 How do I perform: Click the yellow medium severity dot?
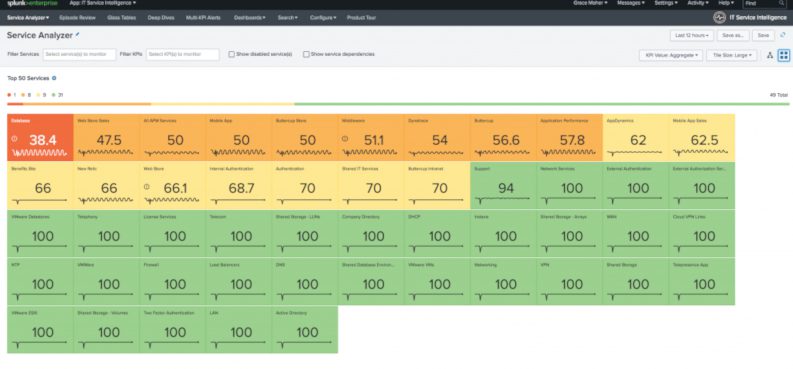38,95
